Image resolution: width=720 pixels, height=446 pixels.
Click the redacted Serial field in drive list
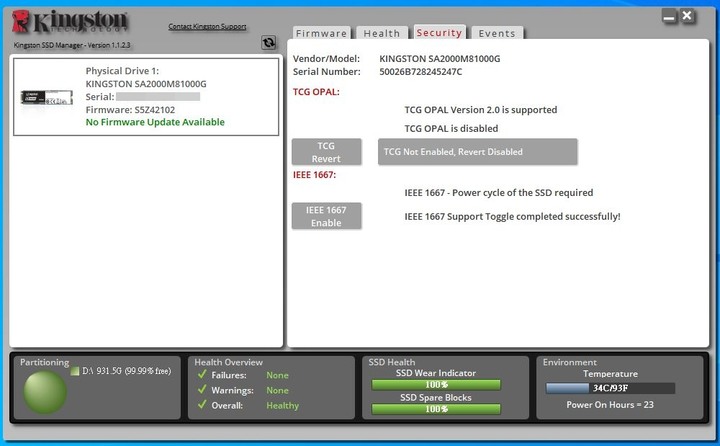(x=158, y=96)
